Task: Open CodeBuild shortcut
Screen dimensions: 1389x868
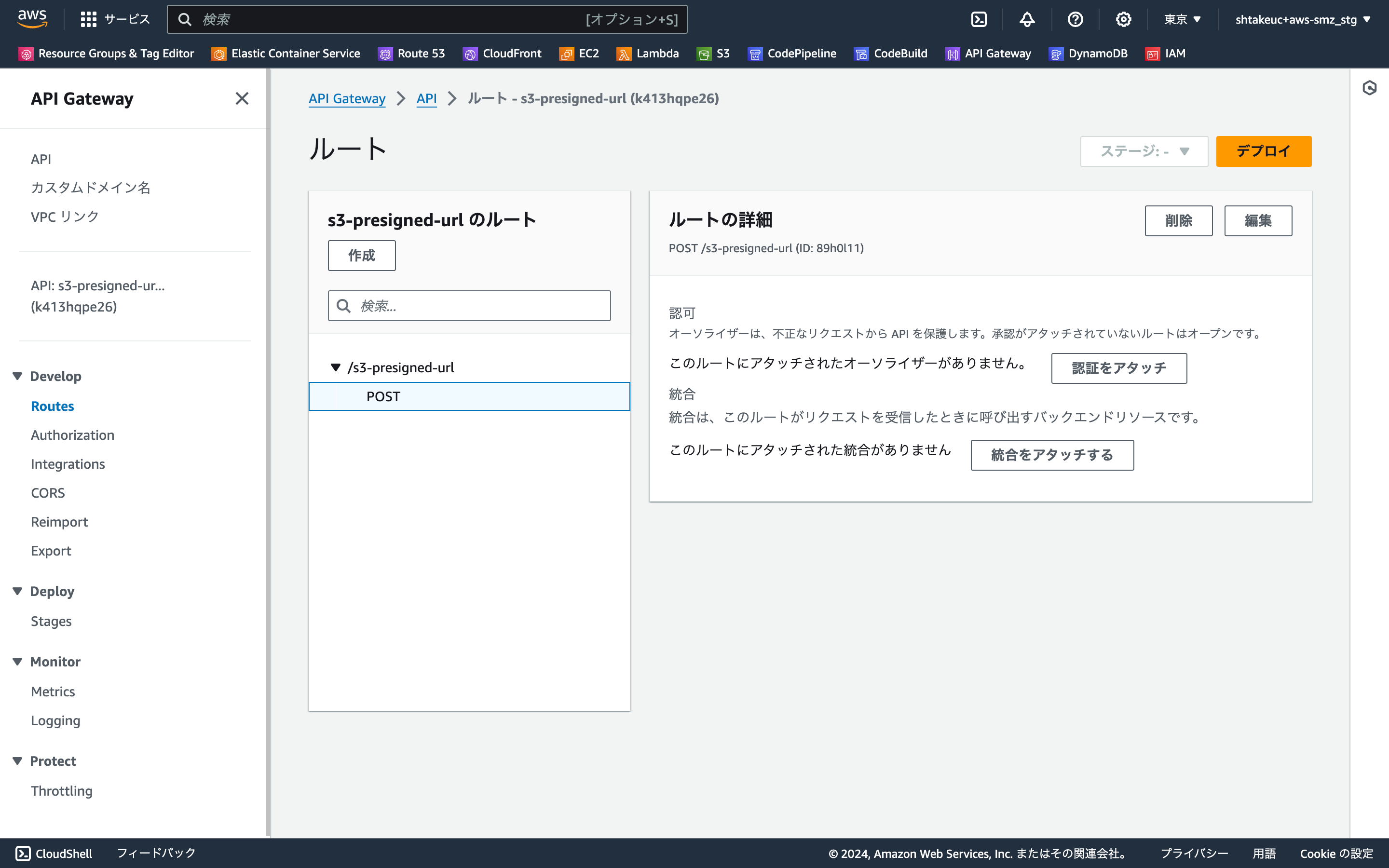Action: (x=891, y=54)
